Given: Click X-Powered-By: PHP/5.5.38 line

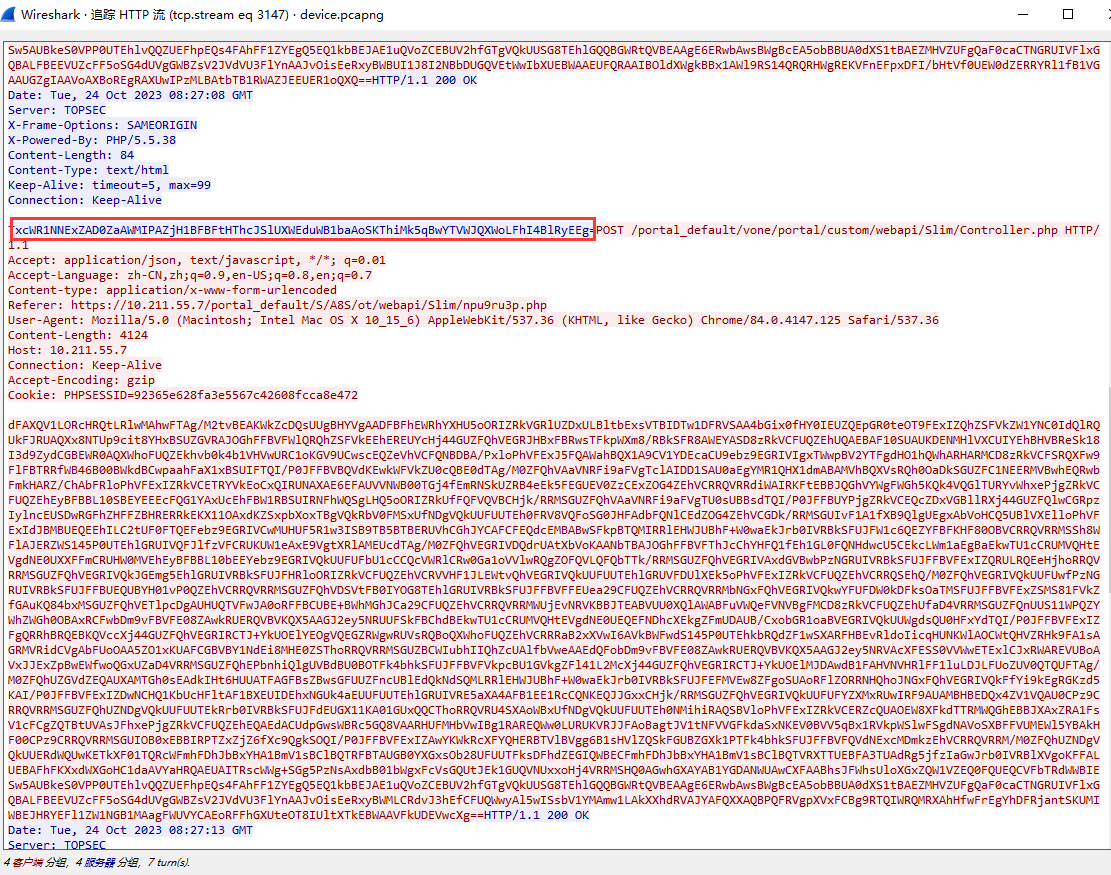Looking at the screenshot, I should [x=92, y=140].
